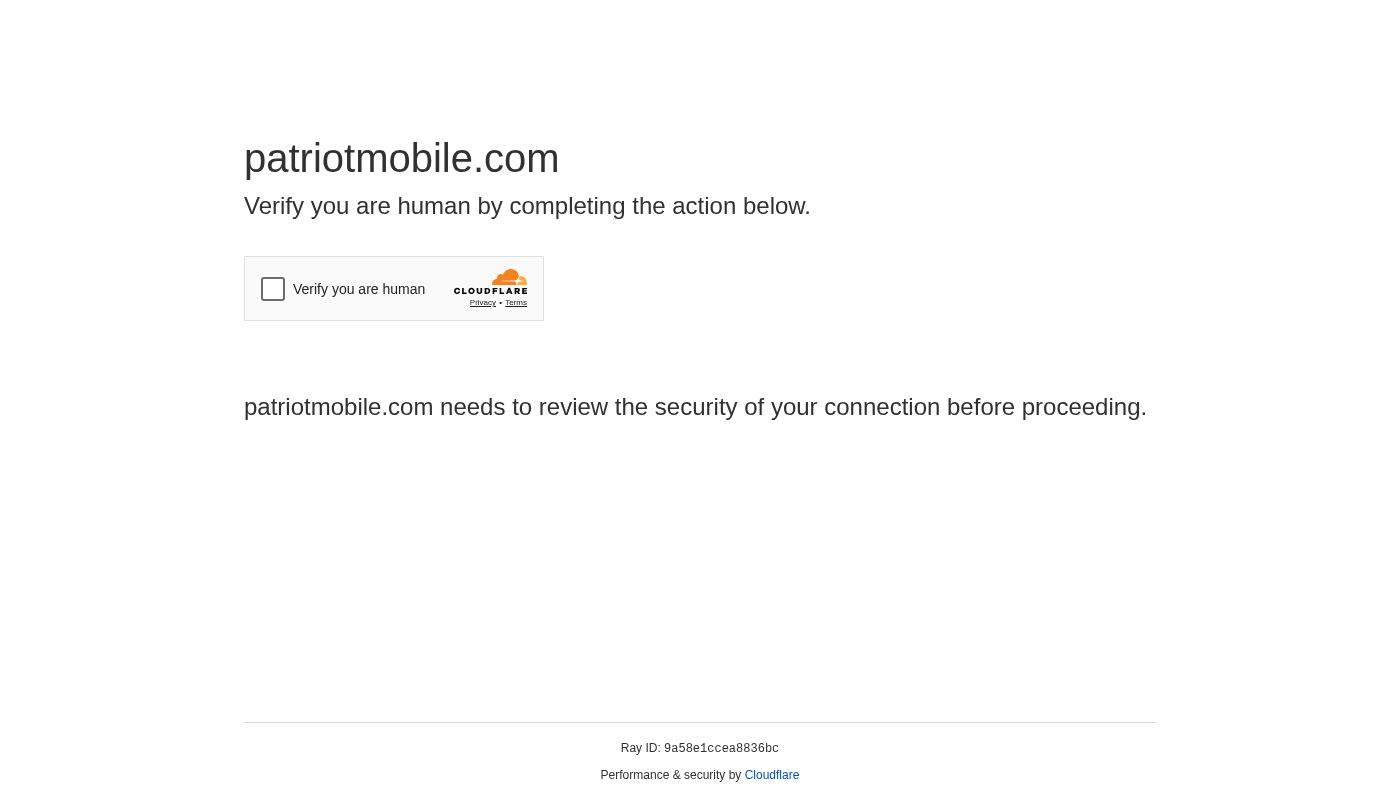Click the CLOUDFLARE wordmark in the widget

click(x=490, y=291)
